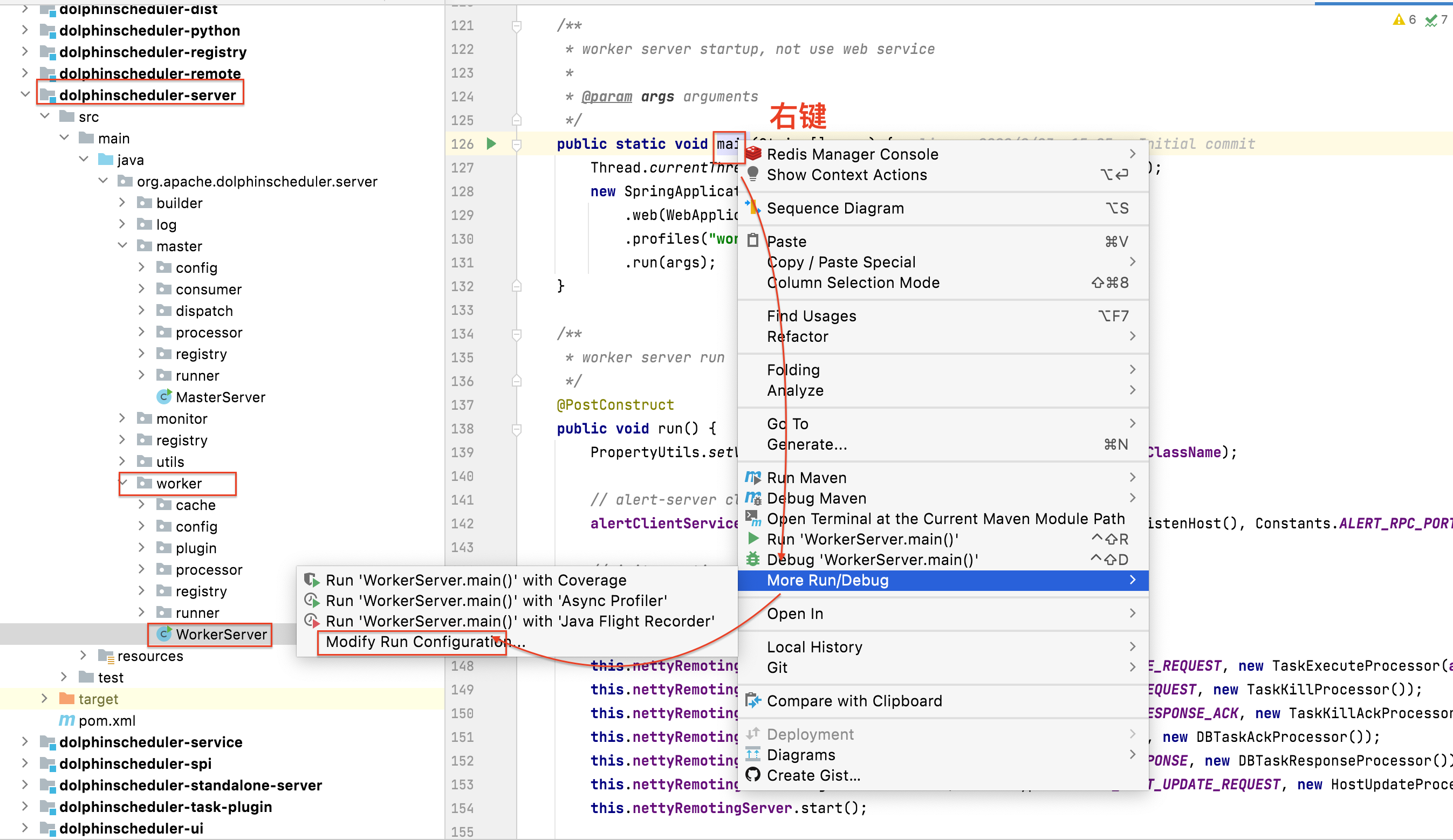Toggle the code fold marker at line 138
Viewport: 1453px width, 840px height.
(517, 429)
